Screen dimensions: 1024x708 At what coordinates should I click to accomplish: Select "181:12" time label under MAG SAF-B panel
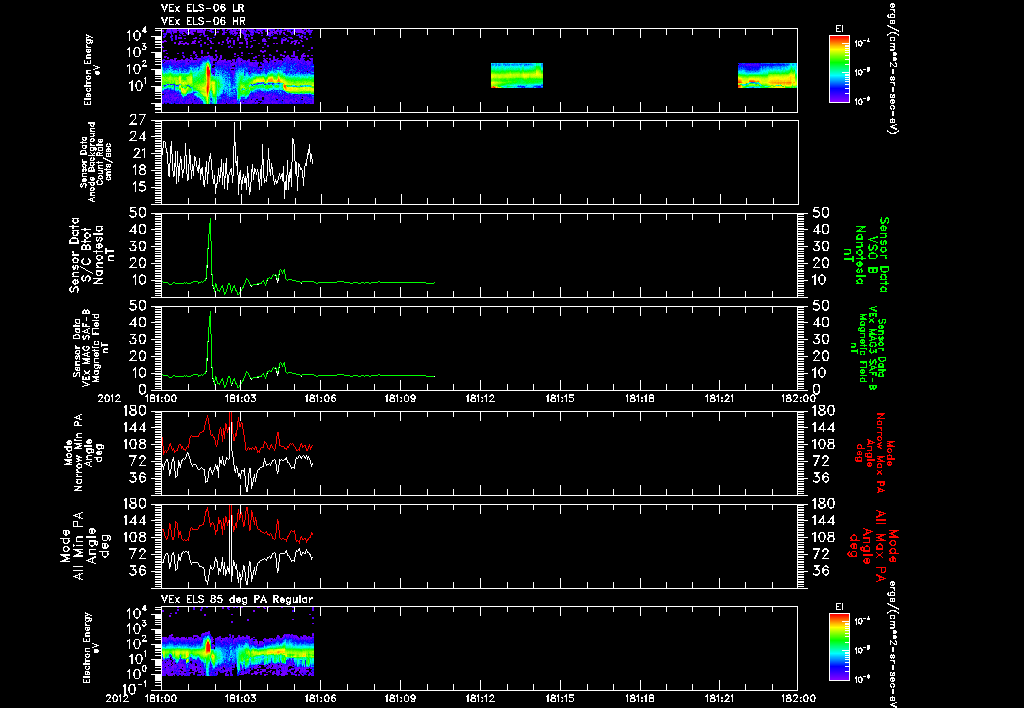pos(480,398)
